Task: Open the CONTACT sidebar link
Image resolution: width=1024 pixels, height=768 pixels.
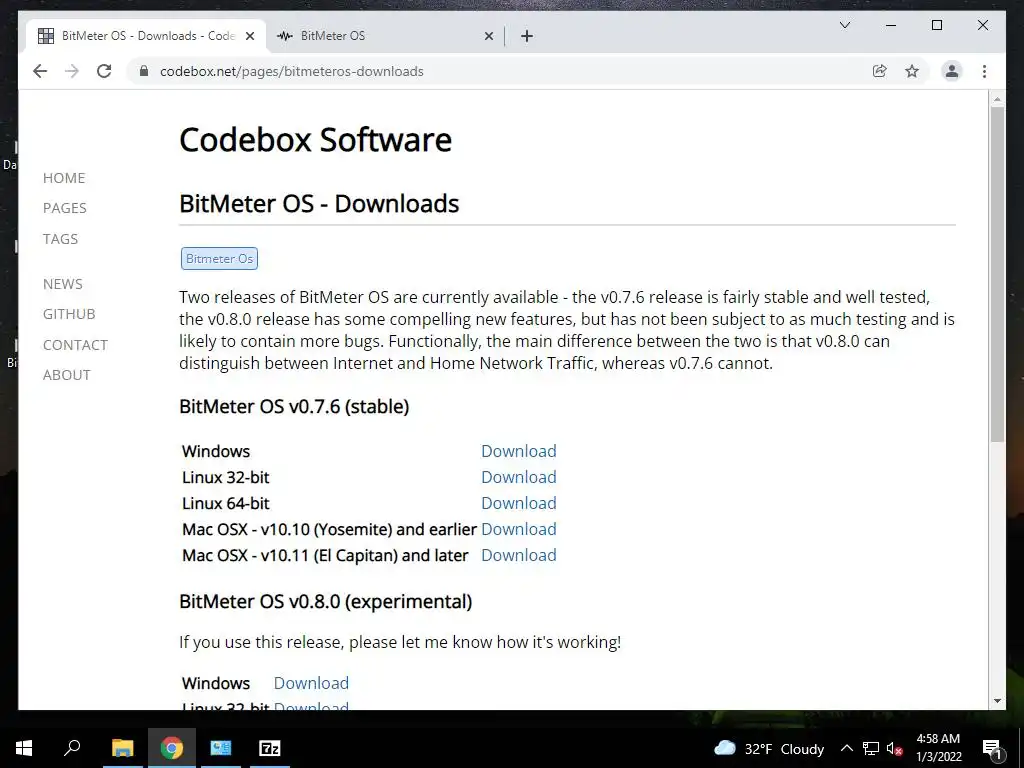Action: pos(75,344)
